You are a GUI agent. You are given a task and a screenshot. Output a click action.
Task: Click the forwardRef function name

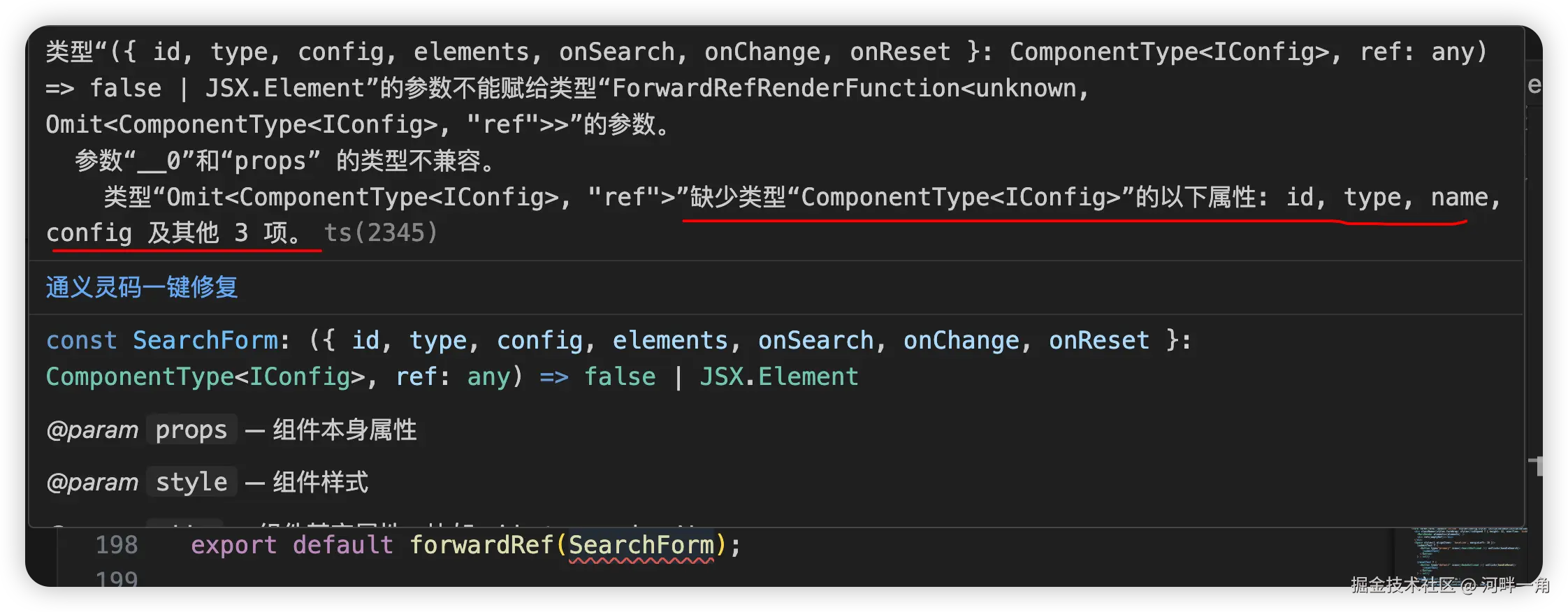[481, 545]
